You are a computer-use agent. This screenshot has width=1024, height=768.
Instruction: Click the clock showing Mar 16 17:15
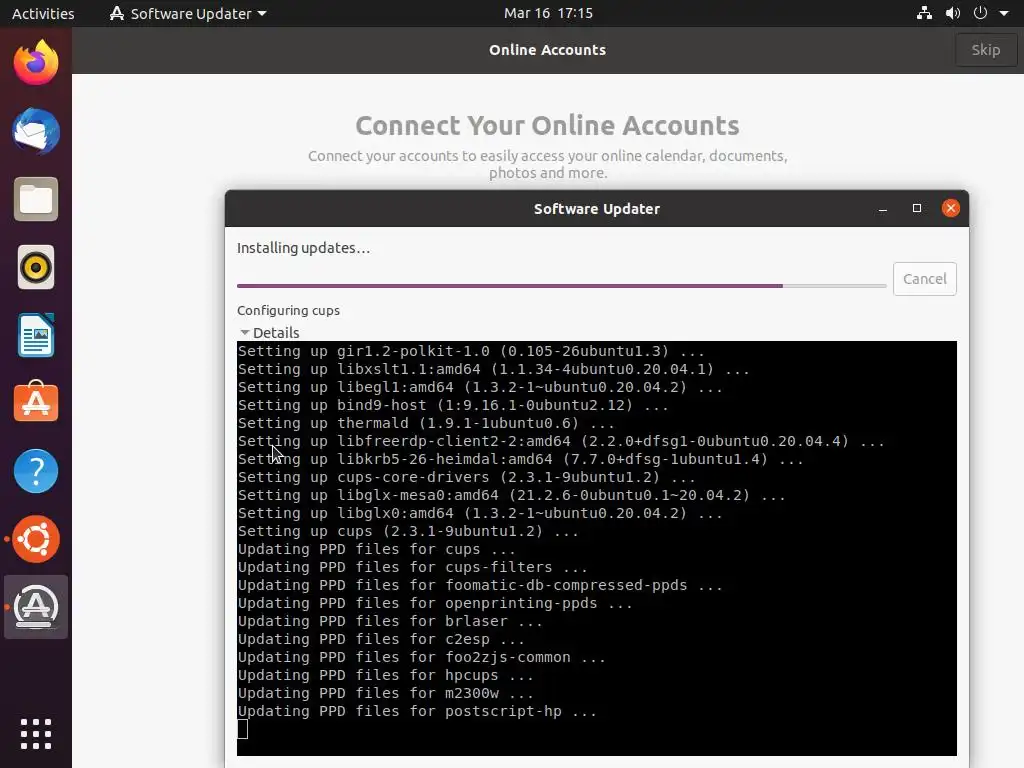[548, 13]
